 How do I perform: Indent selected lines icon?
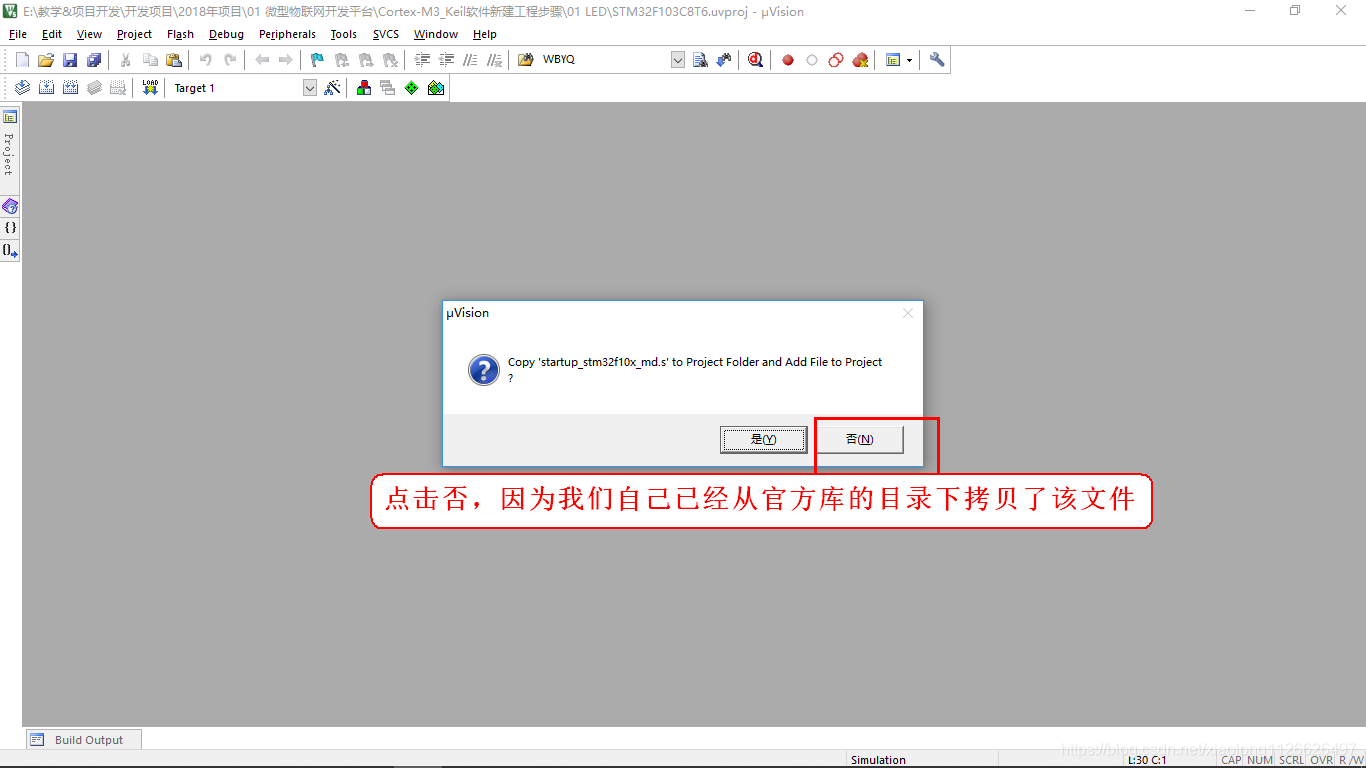[x=422, y=60]
